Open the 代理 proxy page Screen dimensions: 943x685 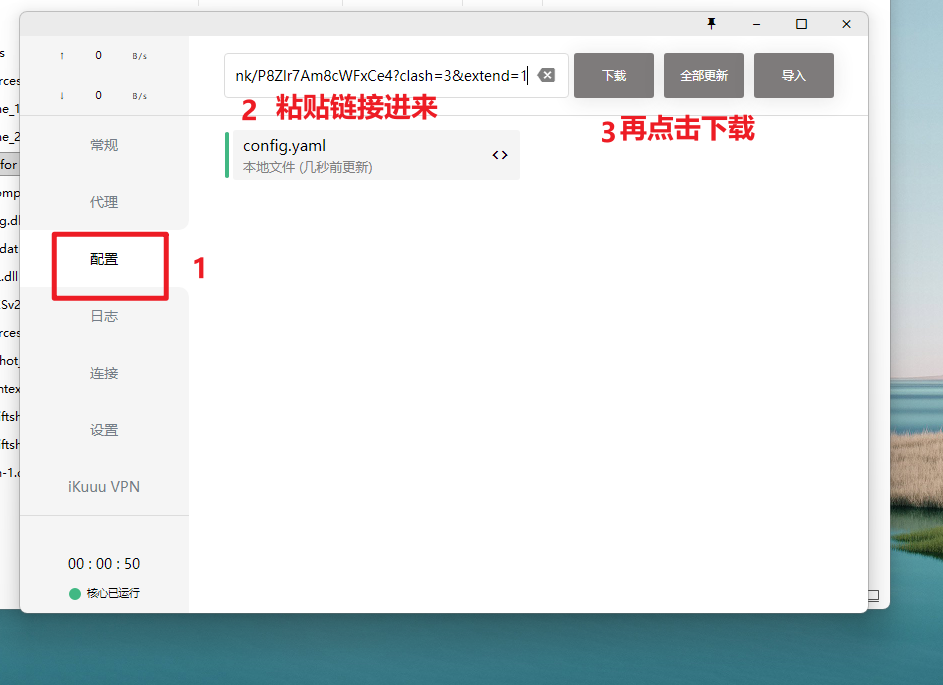[x=103, y=201]
